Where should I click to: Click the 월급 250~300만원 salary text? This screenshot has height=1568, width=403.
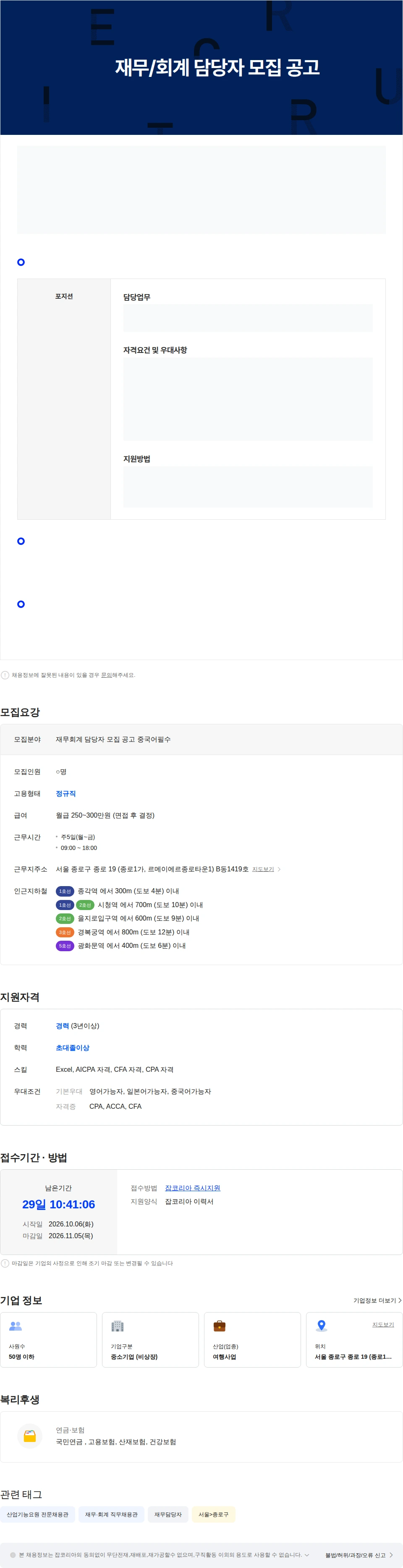[105, 815]
